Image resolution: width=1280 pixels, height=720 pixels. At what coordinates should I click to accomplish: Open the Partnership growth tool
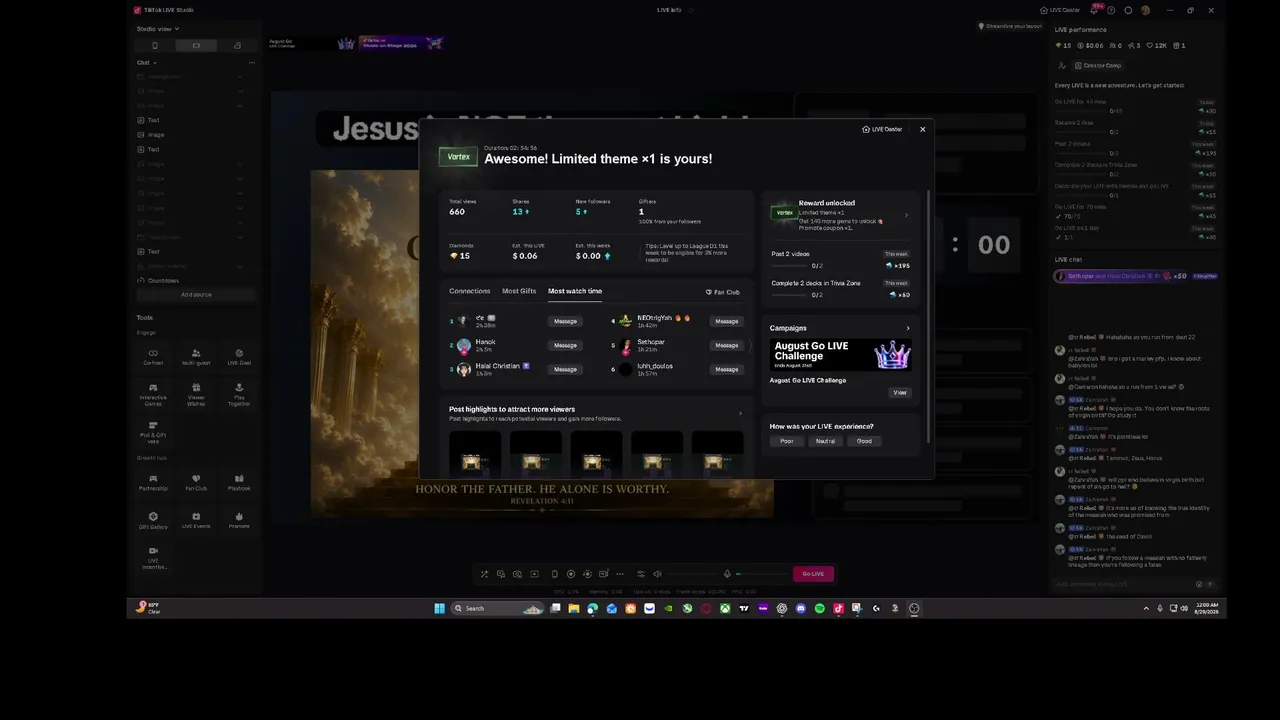[x=153, y=482]
